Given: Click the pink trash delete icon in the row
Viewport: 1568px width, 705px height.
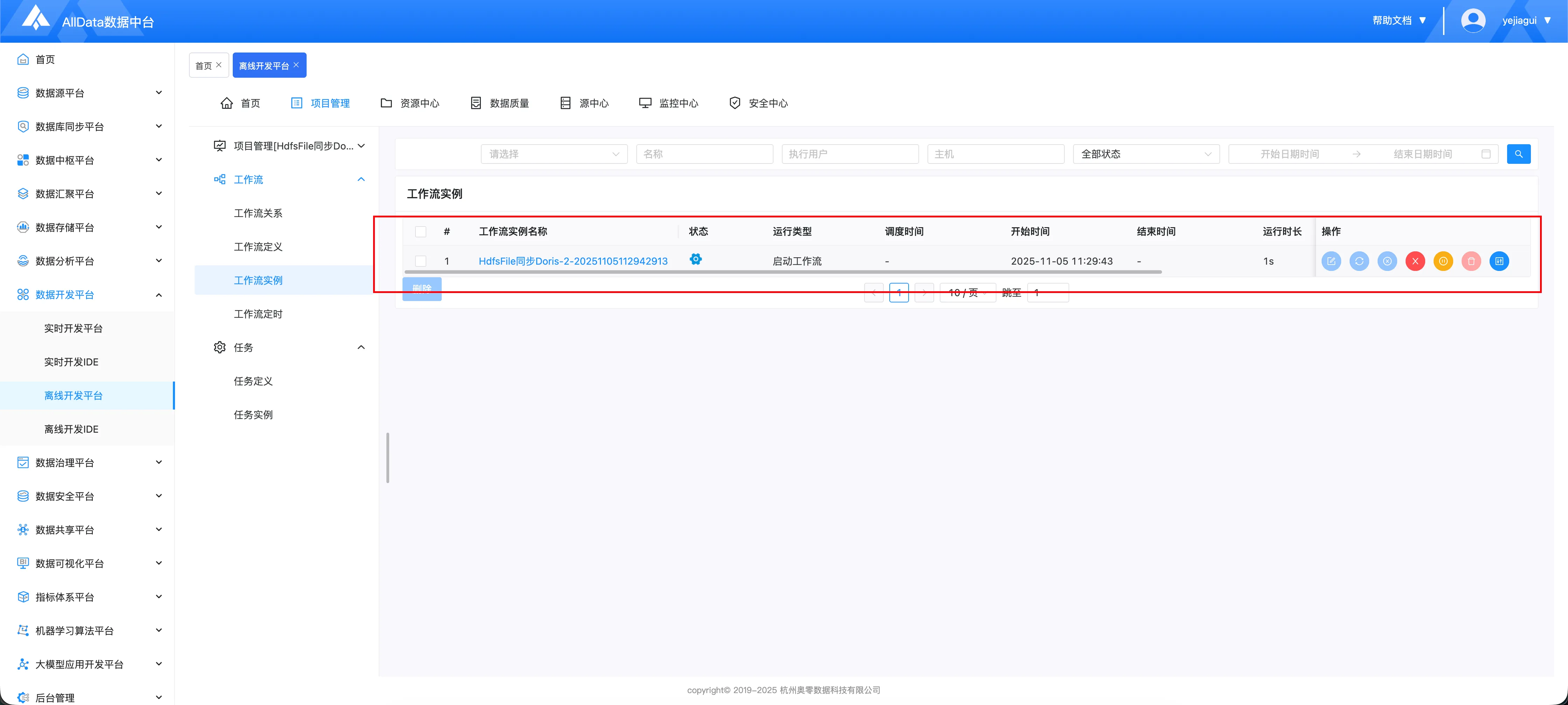Looking at the screenshot, I should coord(1471,261).
